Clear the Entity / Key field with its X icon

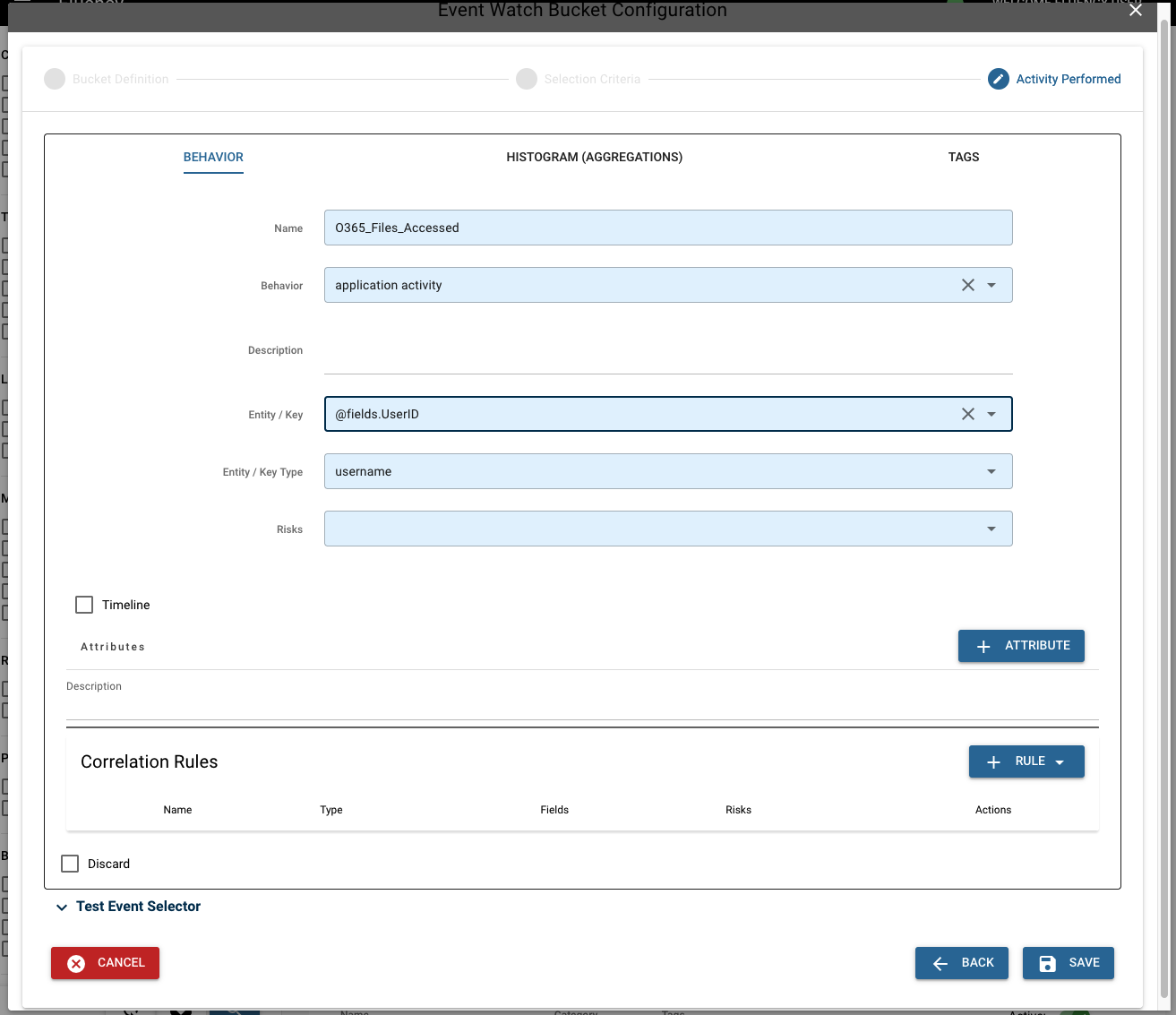968,414
